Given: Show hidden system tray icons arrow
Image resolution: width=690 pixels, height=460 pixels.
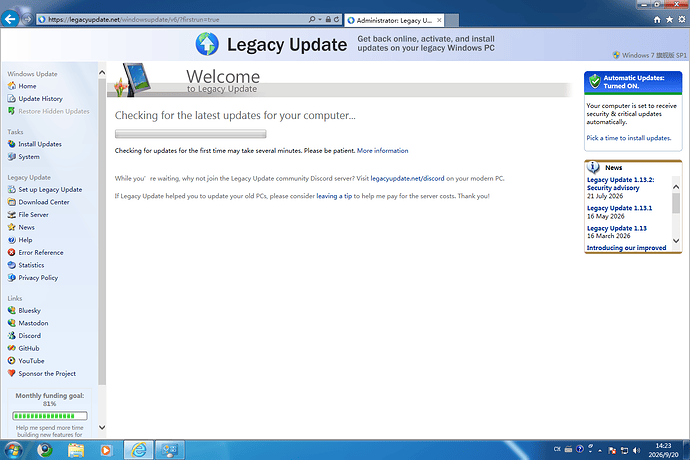Looking at the screenshot, I should pyautogui.click(x=600, y=450).
